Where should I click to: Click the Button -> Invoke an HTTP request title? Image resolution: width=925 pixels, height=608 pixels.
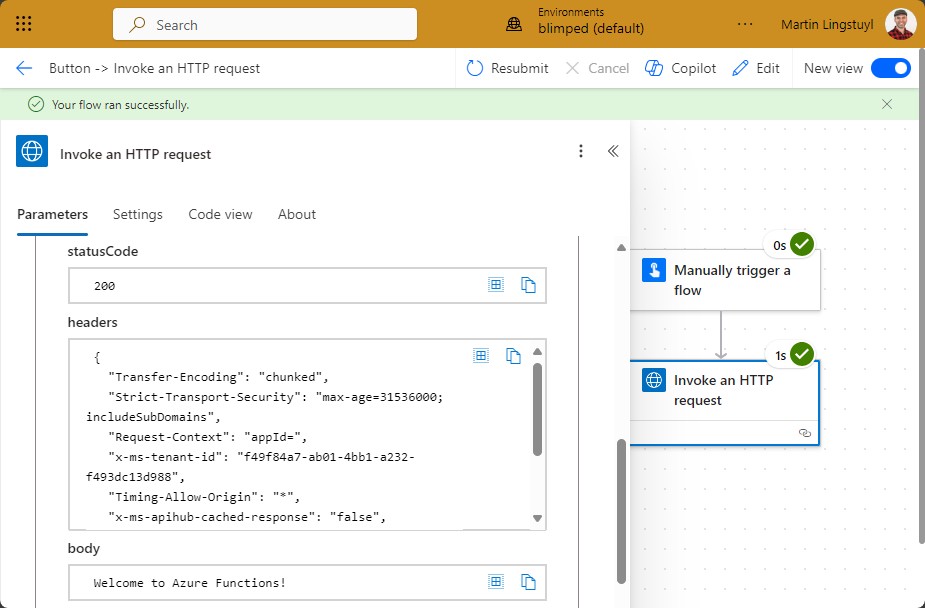155,68
